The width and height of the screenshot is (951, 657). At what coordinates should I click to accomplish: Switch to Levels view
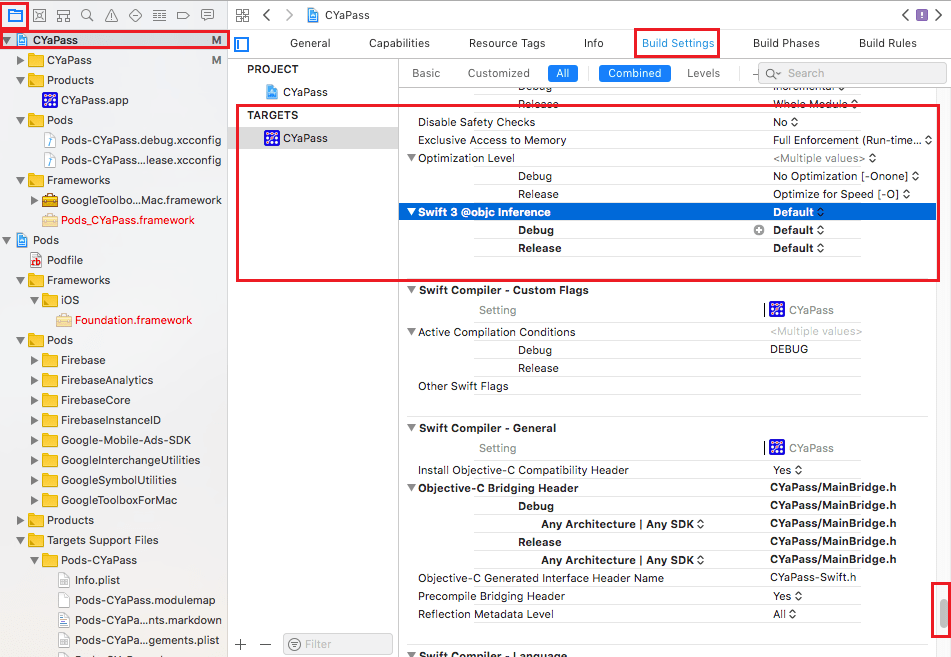[704, 73]
